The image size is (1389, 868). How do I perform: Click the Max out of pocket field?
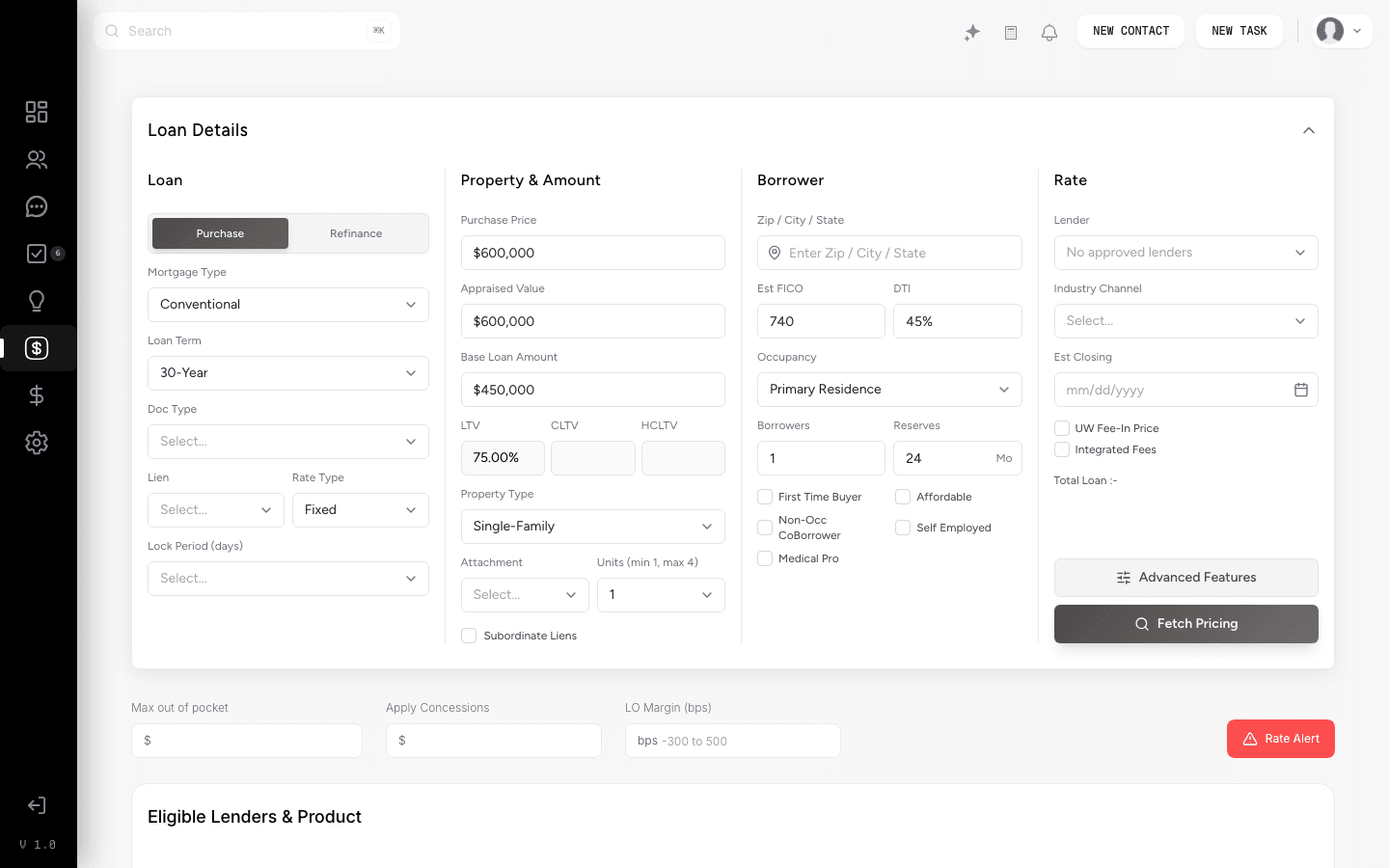tap(247, 741)
